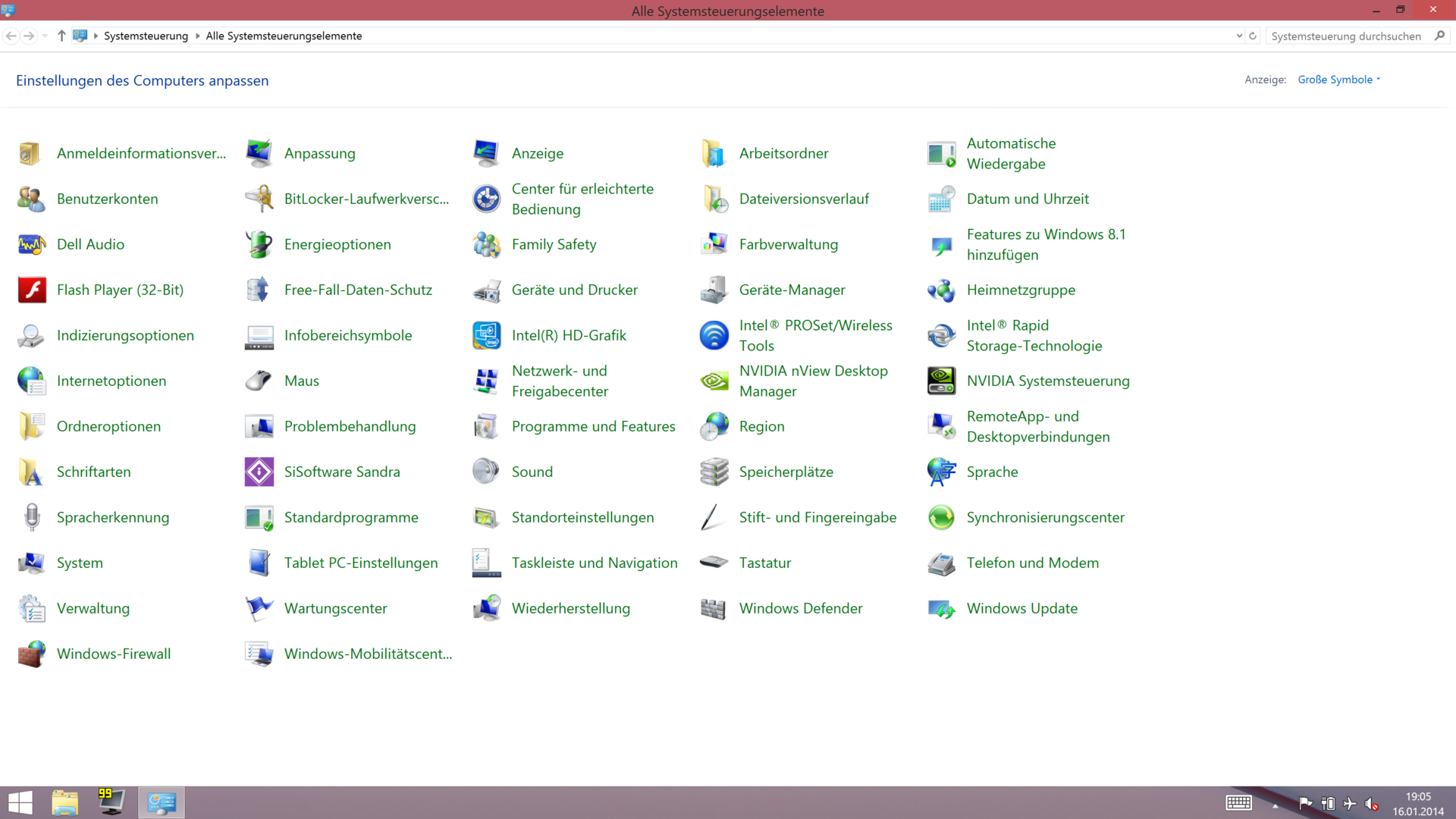Click the Systemsteuerung durchsuchen search field
Image resolution: width=1456 pixels, height=819 pixels.
pos(1346,36)
